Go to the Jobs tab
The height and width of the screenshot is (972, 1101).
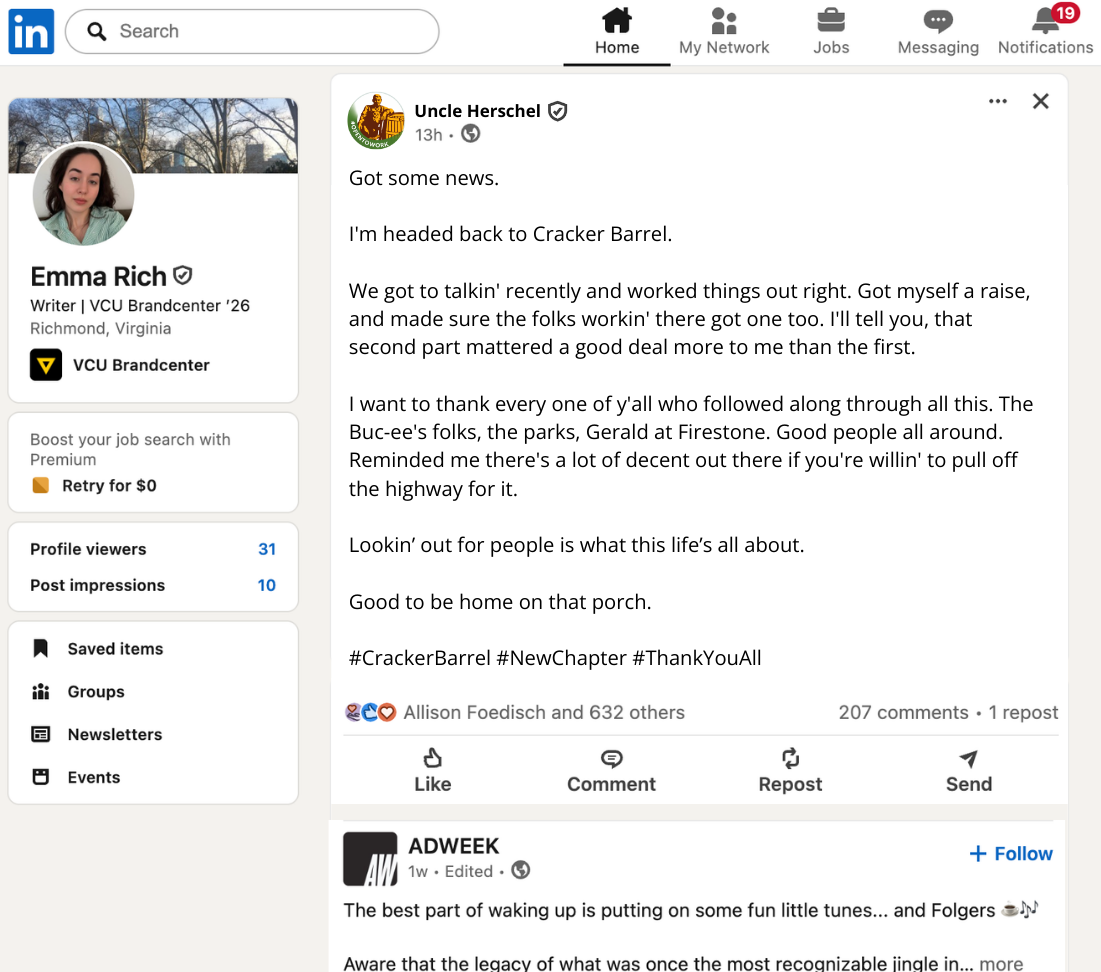[831, 32]
